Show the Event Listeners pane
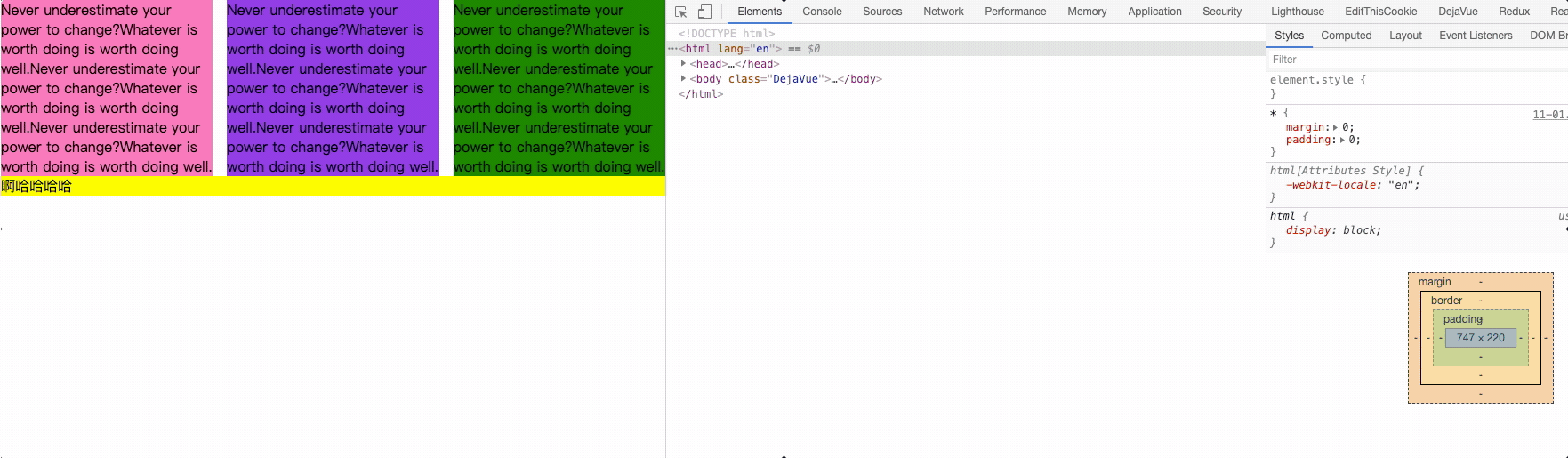1568x458 pixels. pyautogui.click(x=1476, y=36)
